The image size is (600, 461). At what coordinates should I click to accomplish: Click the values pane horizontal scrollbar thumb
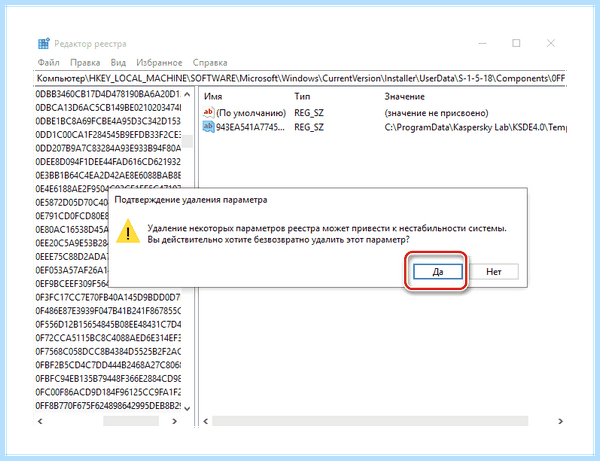click(370, 421)
